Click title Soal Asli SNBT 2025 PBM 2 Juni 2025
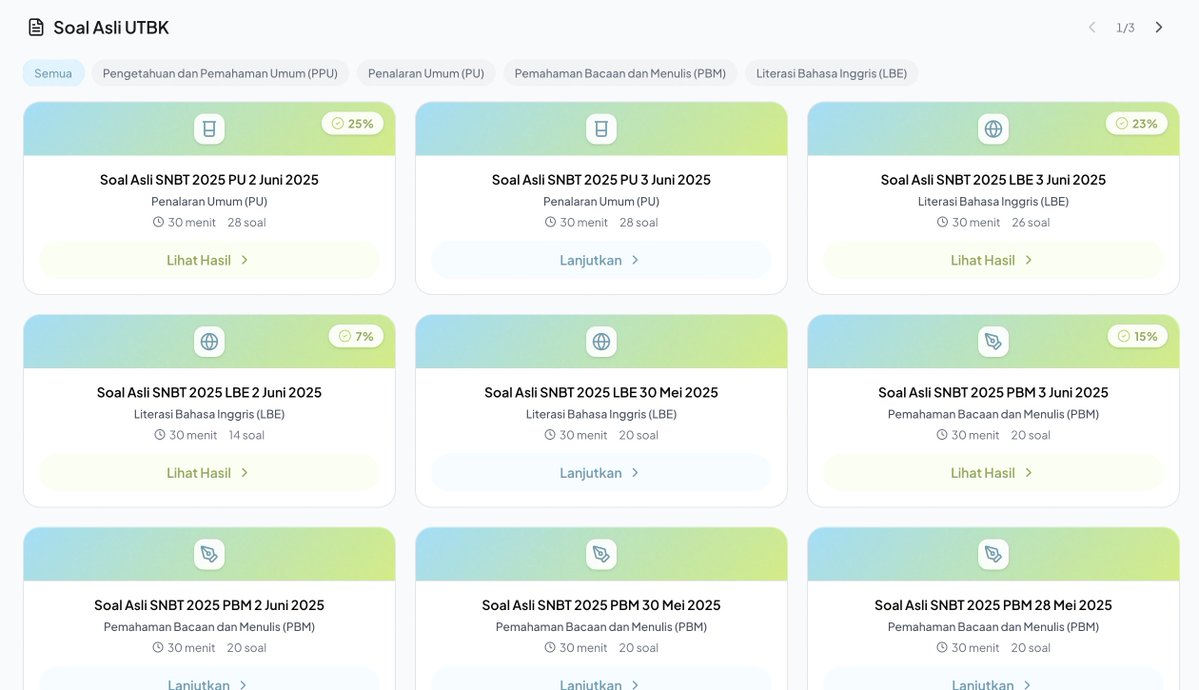Screen dimensions: 1199x690 [209, 605]
